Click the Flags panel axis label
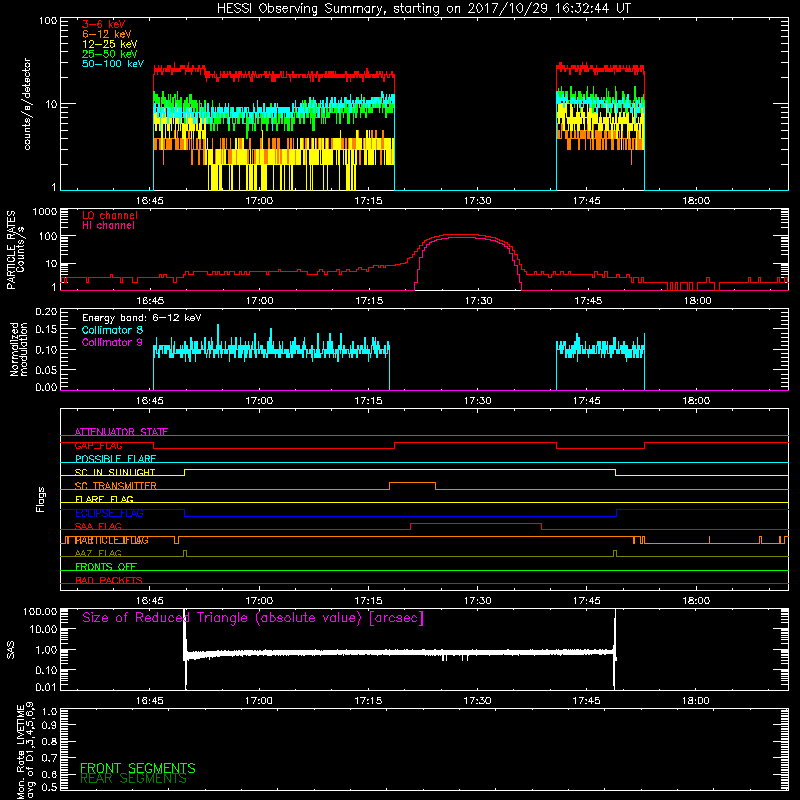This screenshot has width=800, height=800. 41,499
